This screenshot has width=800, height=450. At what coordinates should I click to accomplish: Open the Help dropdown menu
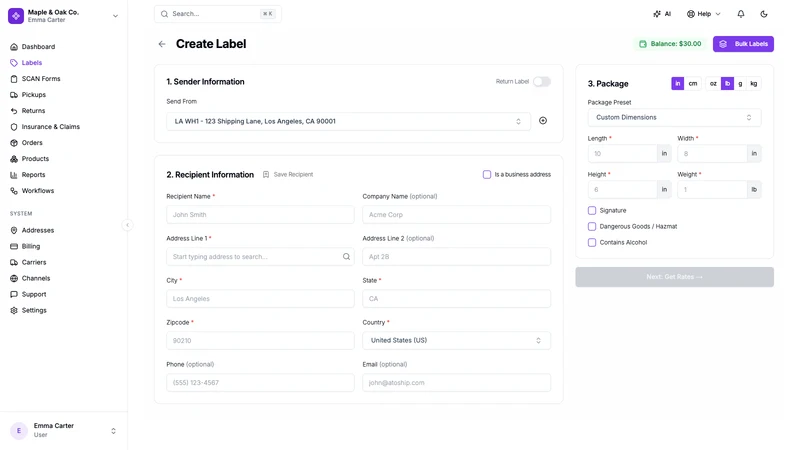704,14
